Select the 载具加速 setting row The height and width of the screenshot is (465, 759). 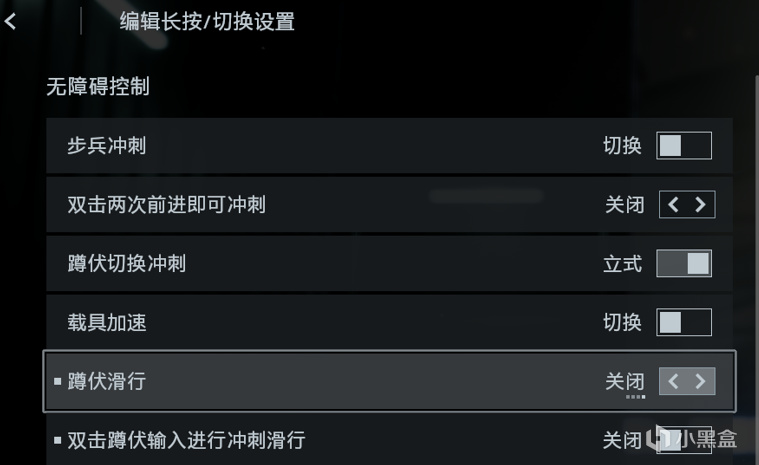[300, 322]
